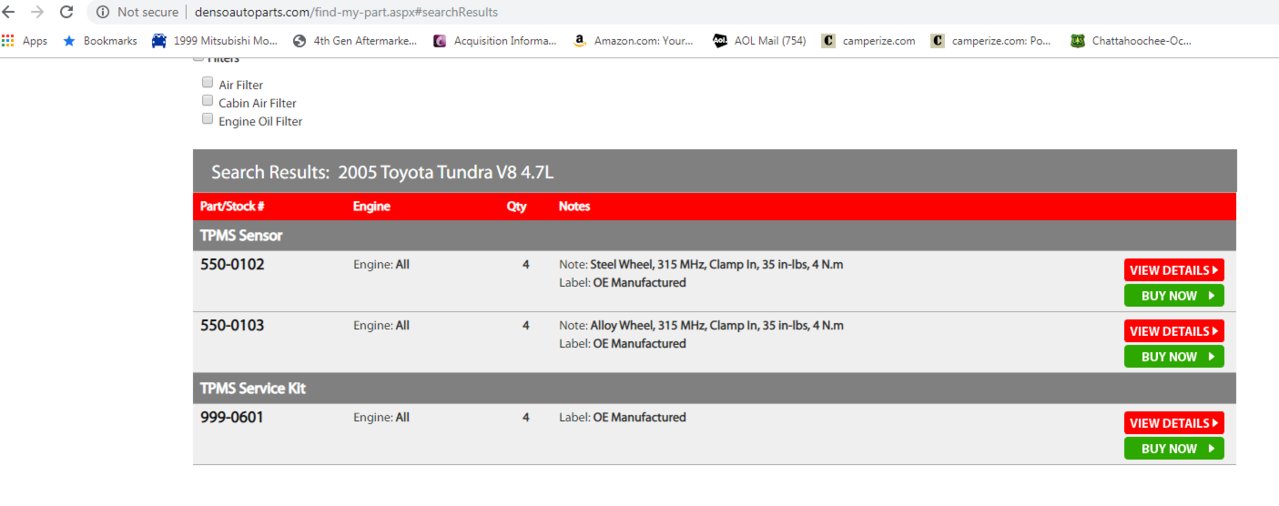Click OE Manufactured label for 999-0601
The width and height of the screenshot is (1279, 506).
[639, 418]
